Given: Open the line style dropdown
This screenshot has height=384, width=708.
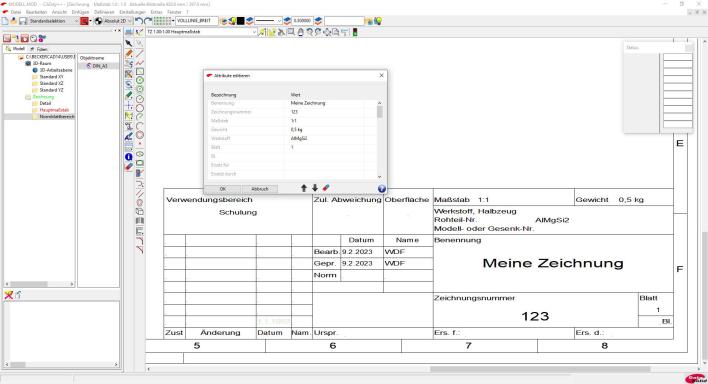Looking at the screenshot, I should click(x=268, y=21).
